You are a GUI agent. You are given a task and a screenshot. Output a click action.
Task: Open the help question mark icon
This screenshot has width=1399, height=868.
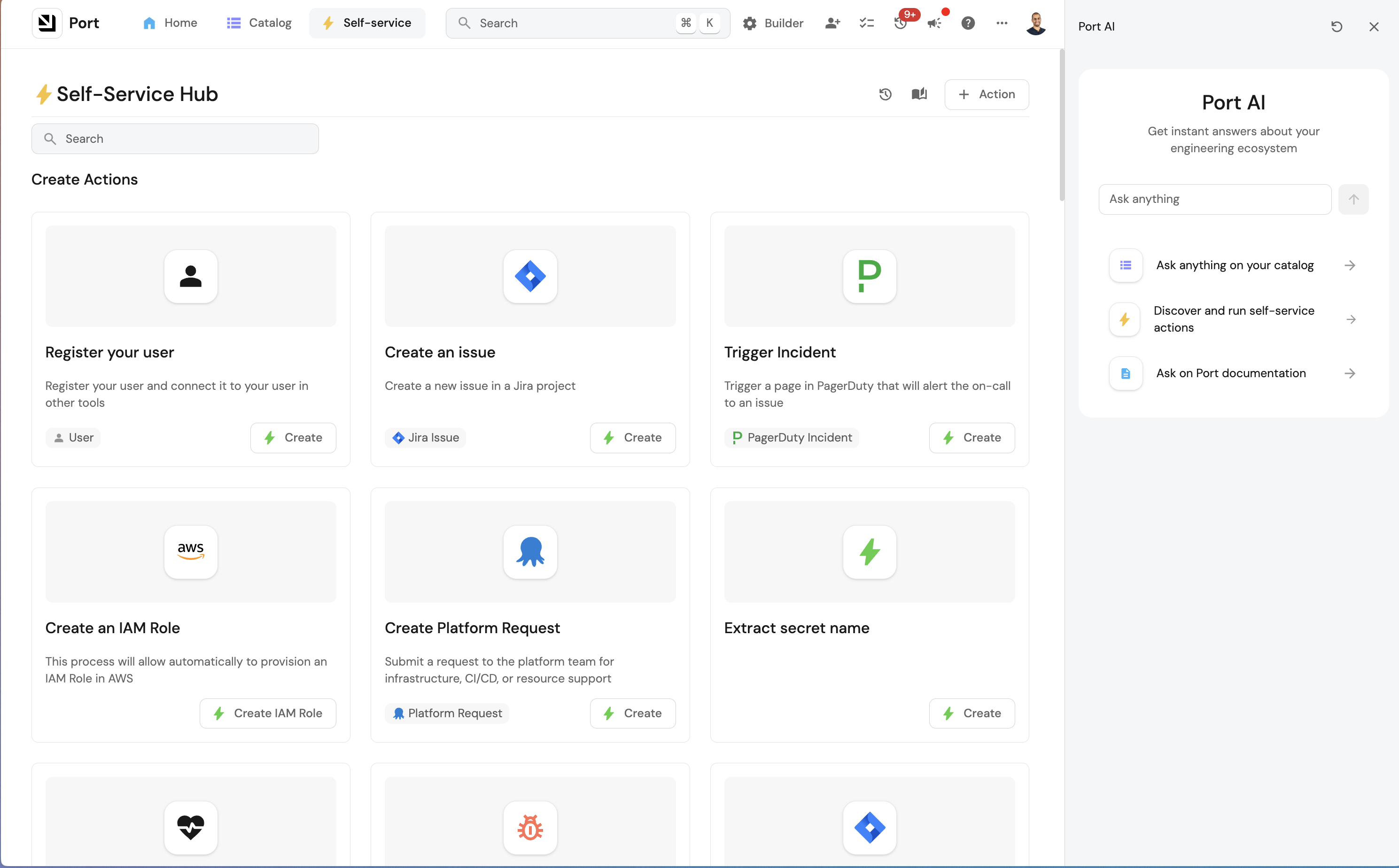[x=968, y=23]
